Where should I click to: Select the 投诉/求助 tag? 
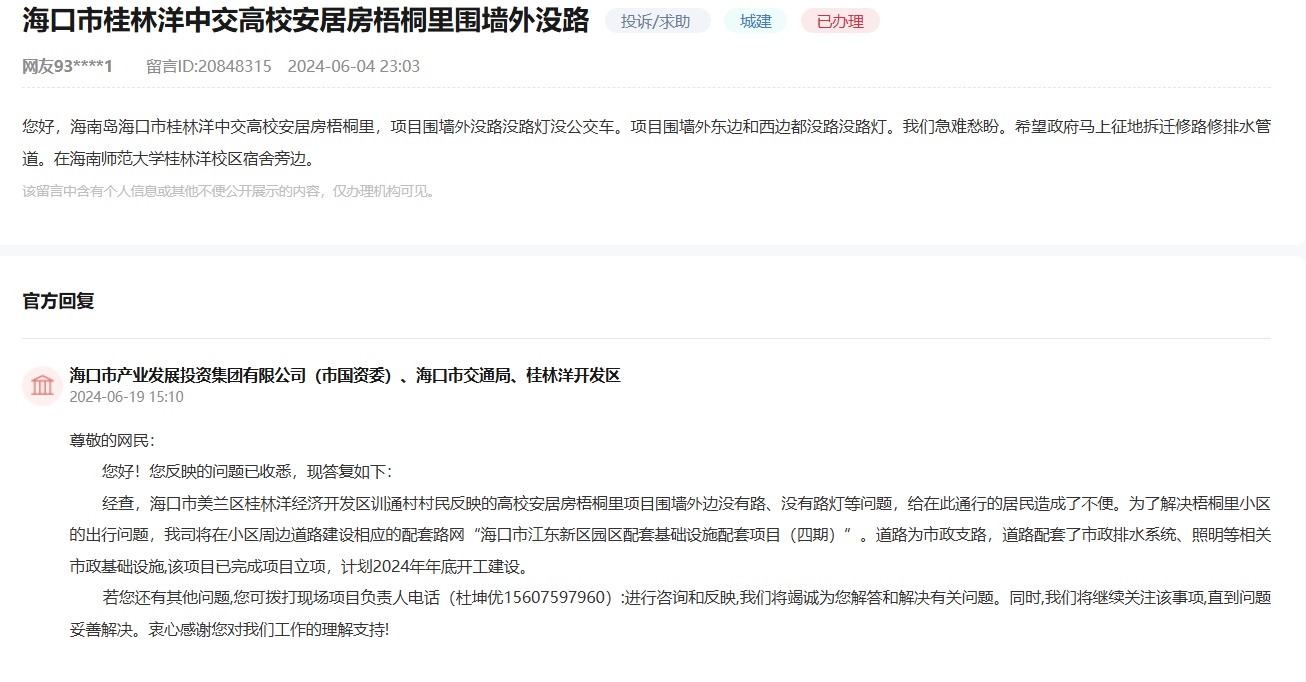coord(656,21)
